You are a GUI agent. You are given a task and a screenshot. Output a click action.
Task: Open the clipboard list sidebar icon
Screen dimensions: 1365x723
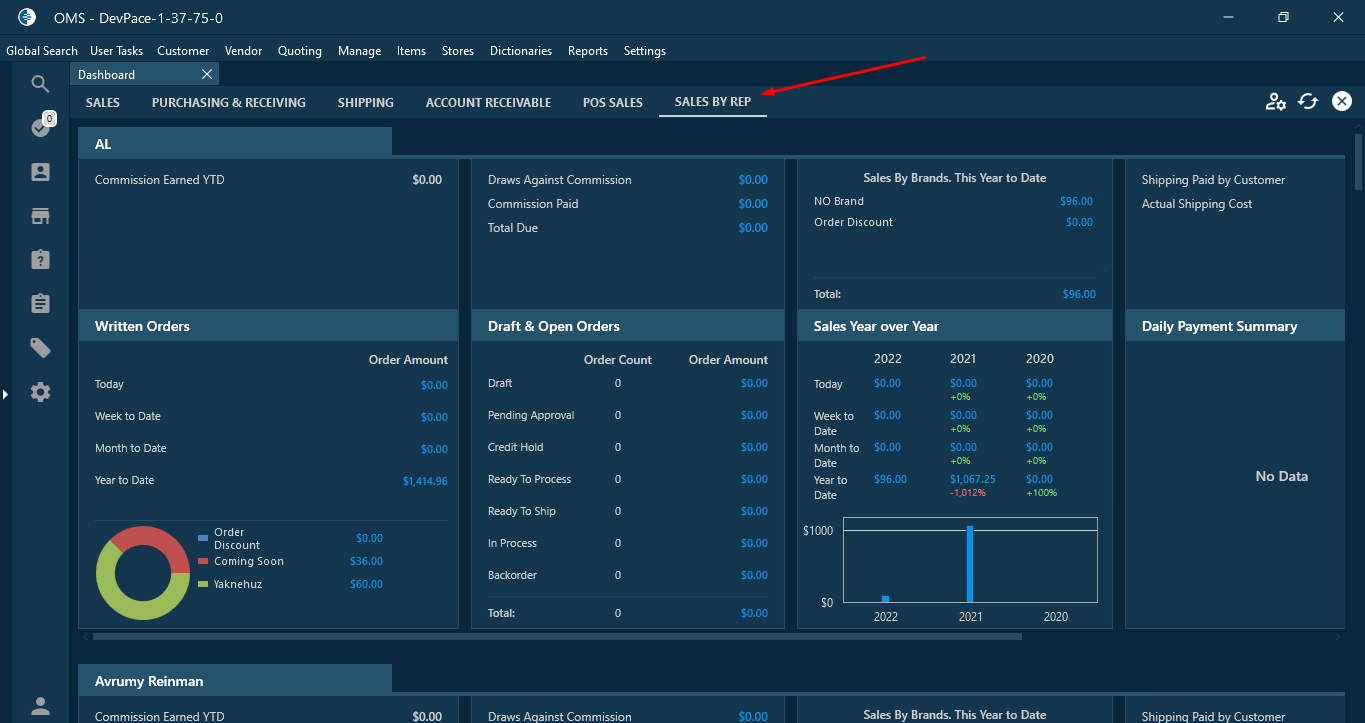click(40, 303)
